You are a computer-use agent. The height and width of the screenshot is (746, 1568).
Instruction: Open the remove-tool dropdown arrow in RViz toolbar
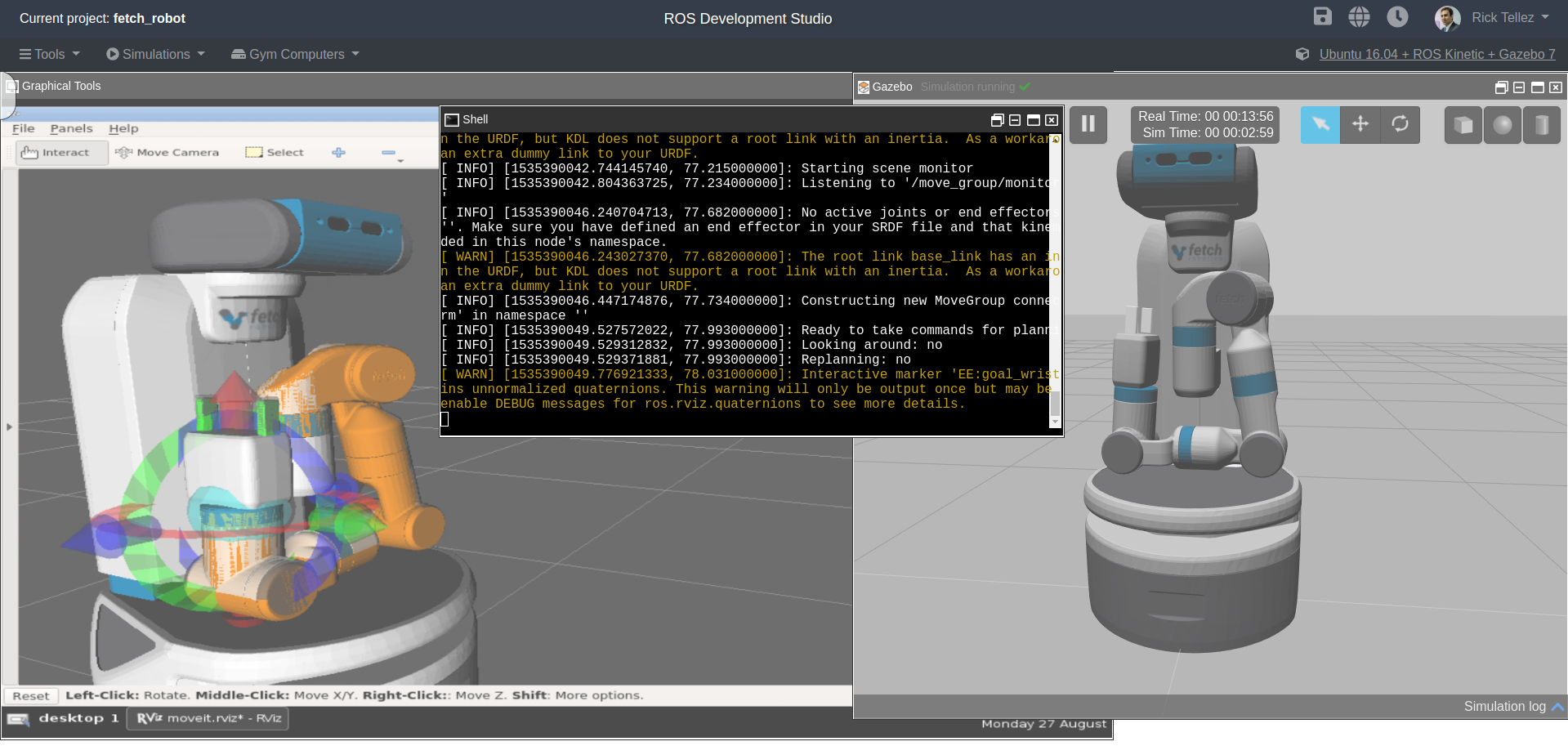pyautogui.click(x=400, y=161)
